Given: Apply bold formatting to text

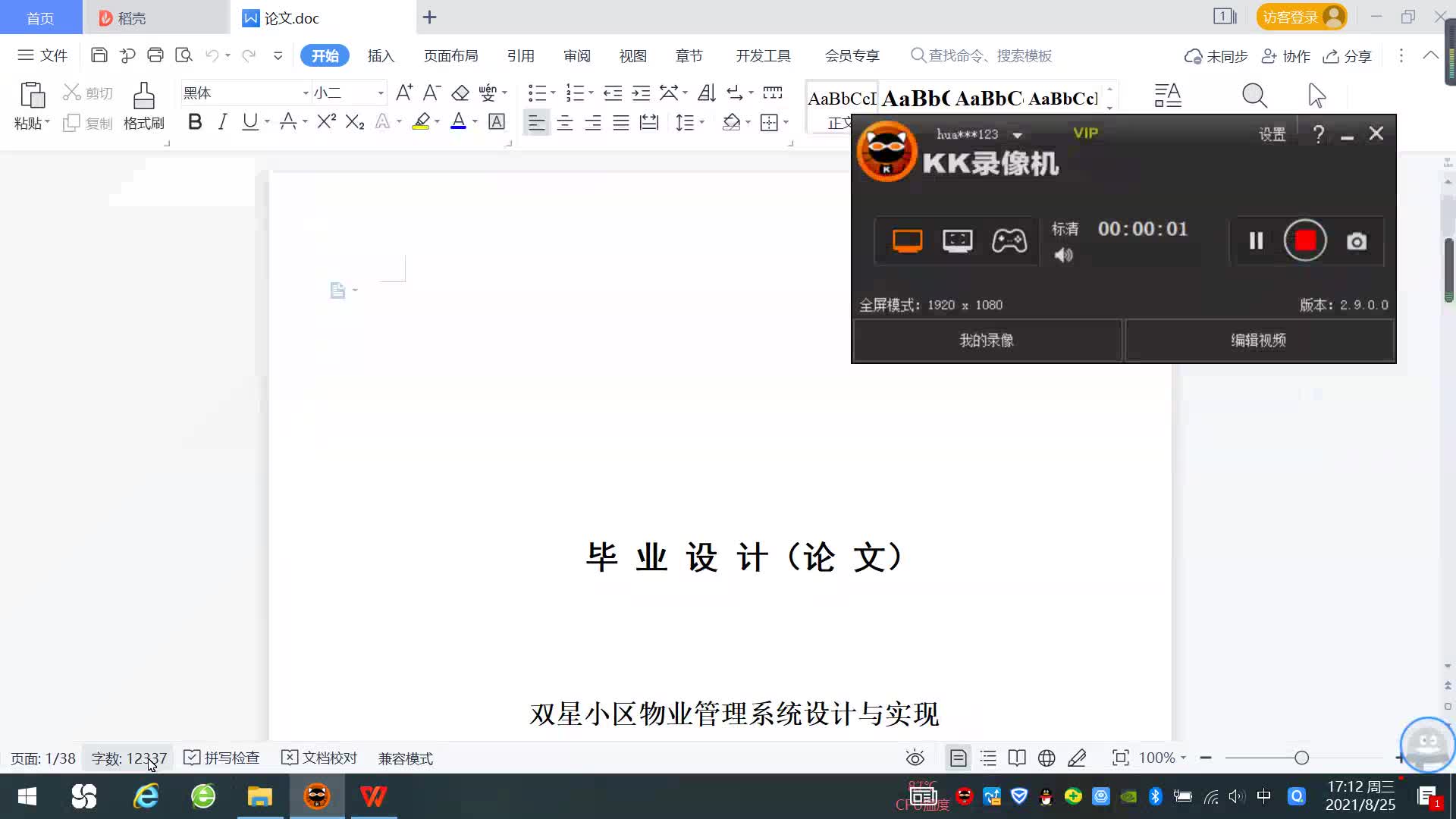Looking at the screenshot, I should (x=195, y=122).
